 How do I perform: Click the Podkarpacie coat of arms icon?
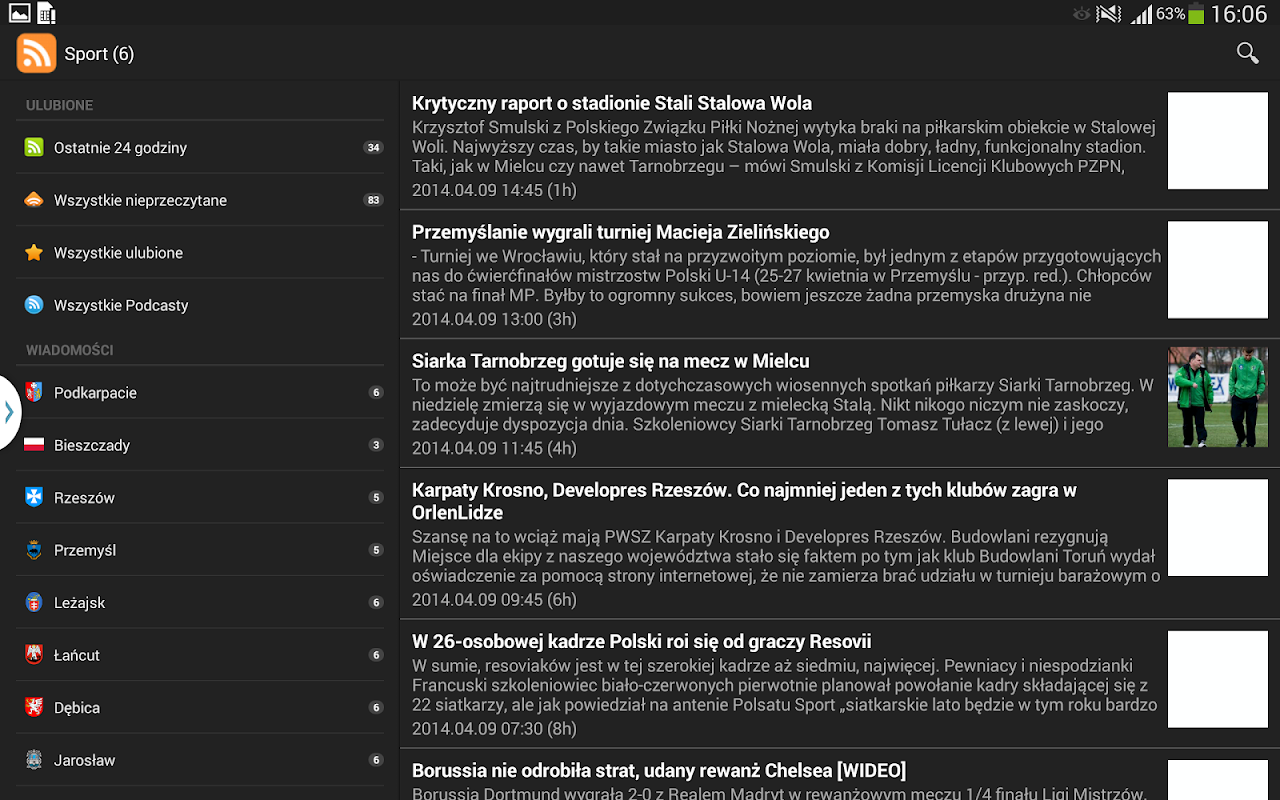tap(34, 392)
